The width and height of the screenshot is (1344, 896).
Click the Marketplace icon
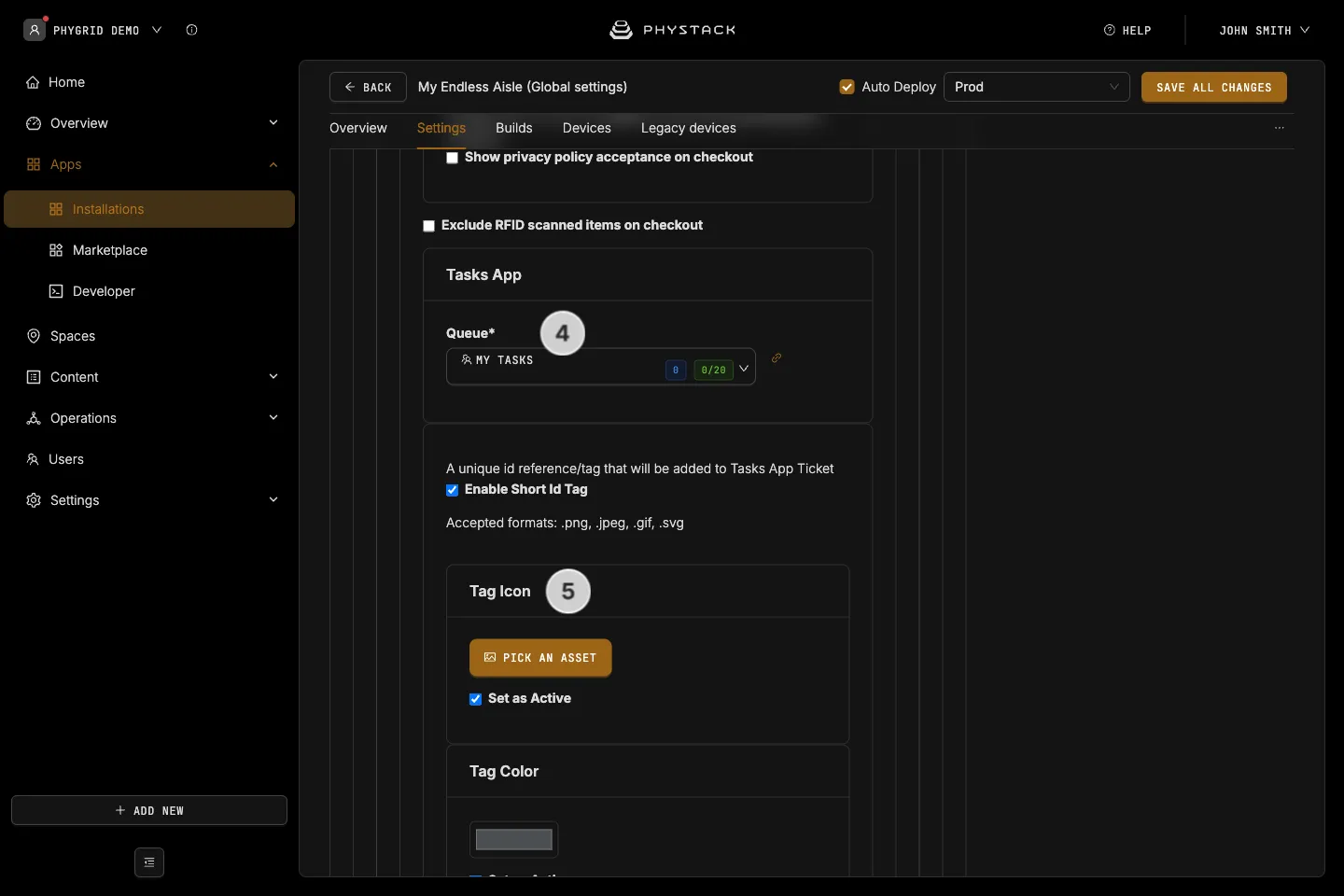tap(56, 250)
